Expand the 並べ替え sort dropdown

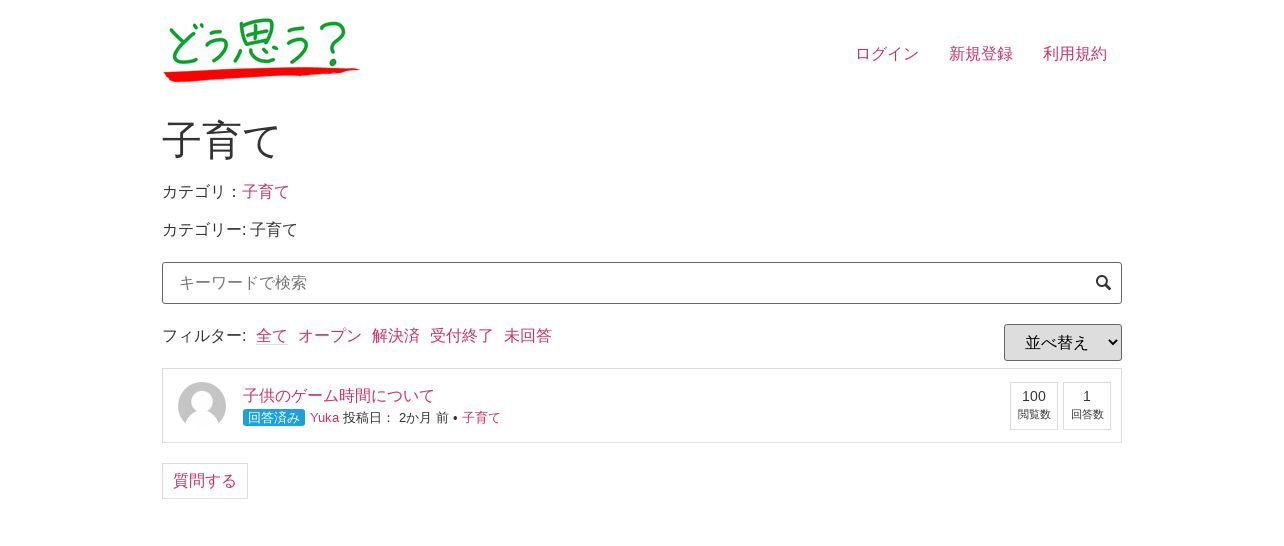(1063, 342)
